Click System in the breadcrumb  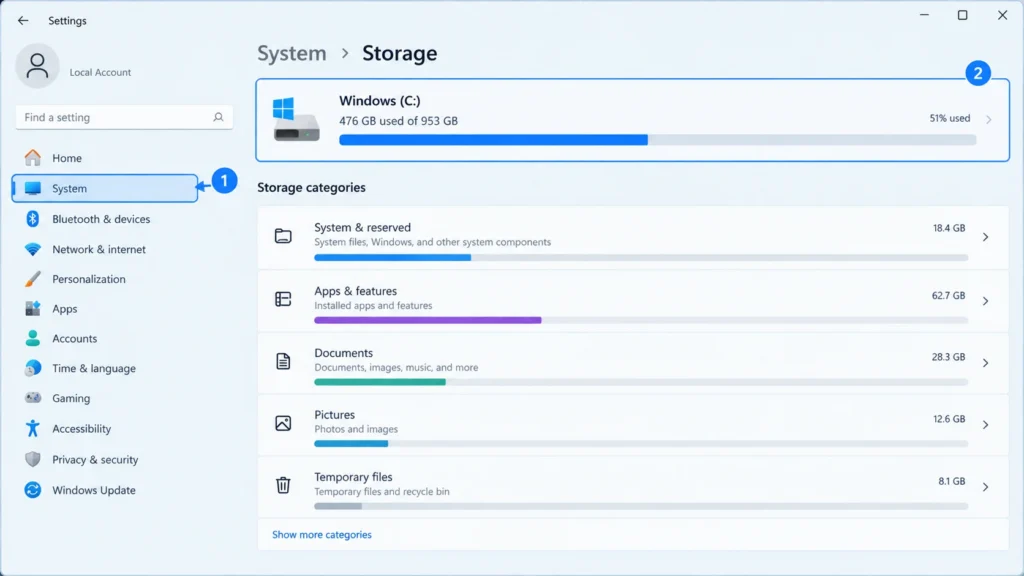[291, 53]
